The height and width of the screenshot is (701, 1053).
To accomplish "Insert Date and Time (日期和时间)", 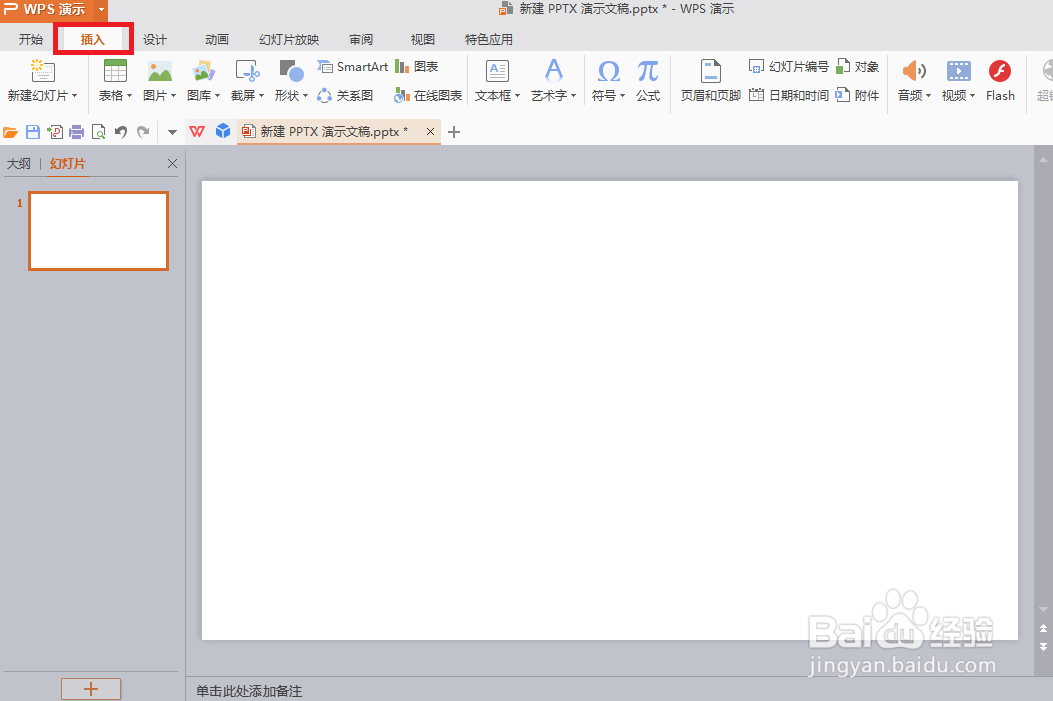I will click(x=788, y=95).
